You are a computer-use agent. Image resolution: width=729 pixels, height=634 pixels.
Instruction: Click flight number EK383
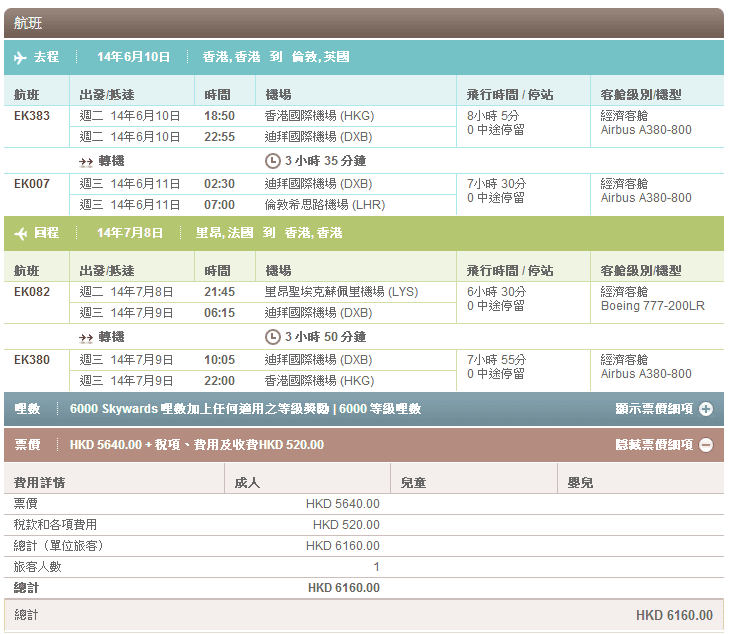pos(32,116)
